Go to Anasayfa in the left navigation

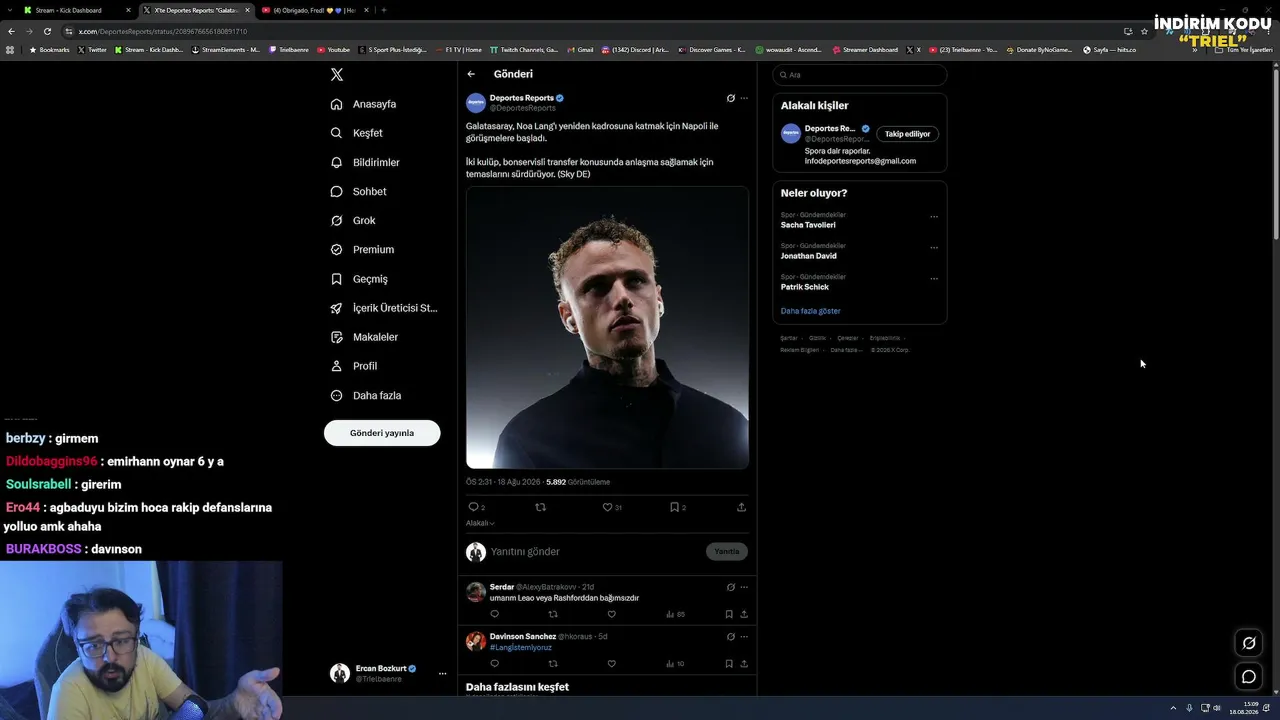(364, 104)
